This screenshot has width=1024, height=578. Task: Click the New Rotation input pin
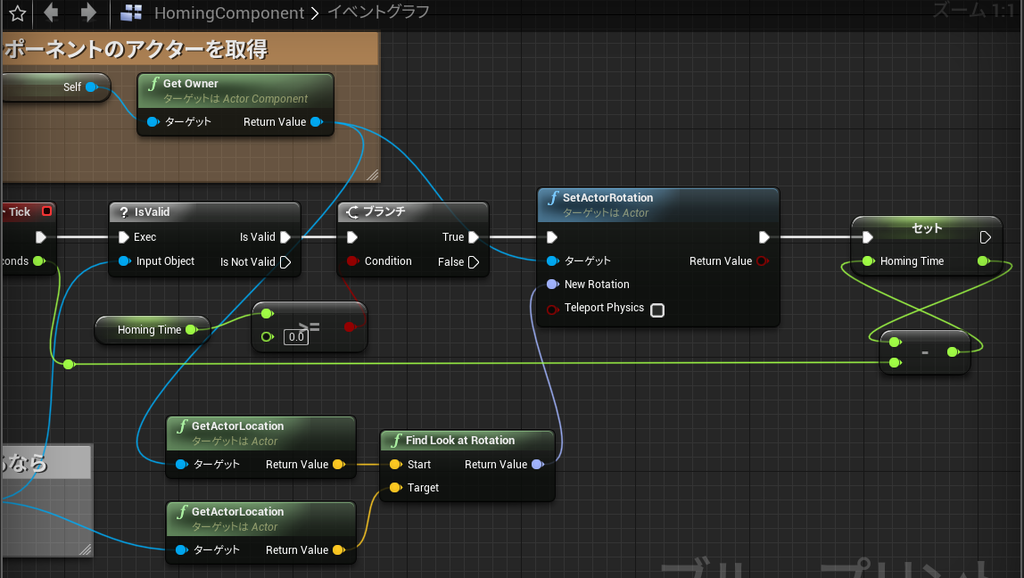[552, 284]
